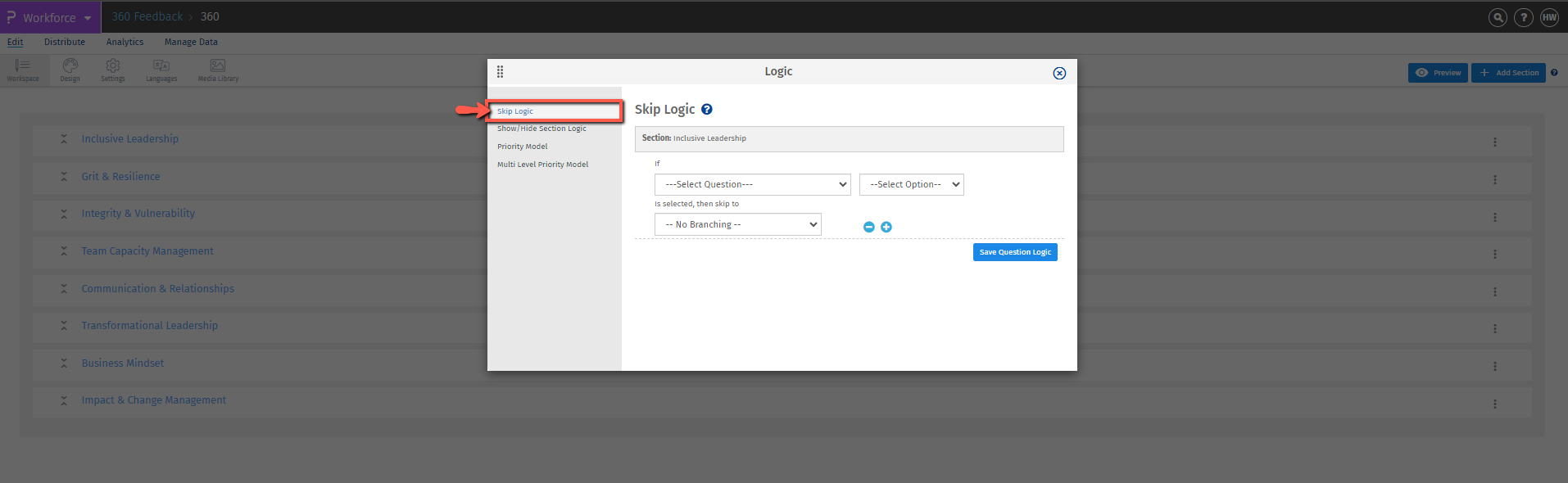Switch to the Analytics tab

(125, 42)
